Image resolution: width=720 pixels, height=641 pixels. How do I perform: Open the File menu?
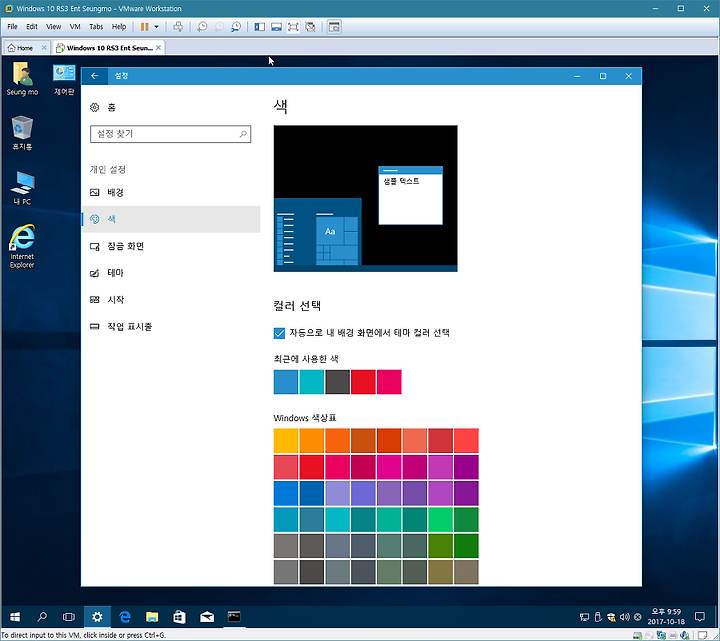tap(12, 27)
